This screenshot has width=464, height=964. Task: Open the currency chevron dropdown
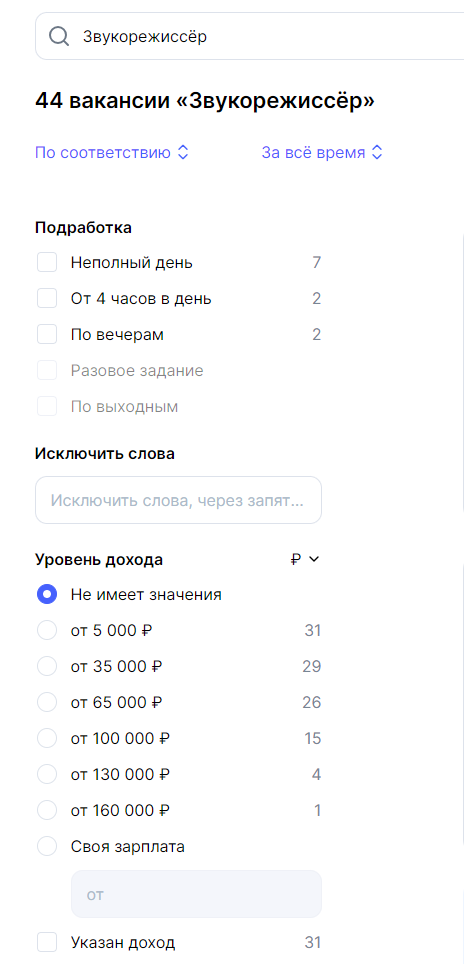point(314,559)
